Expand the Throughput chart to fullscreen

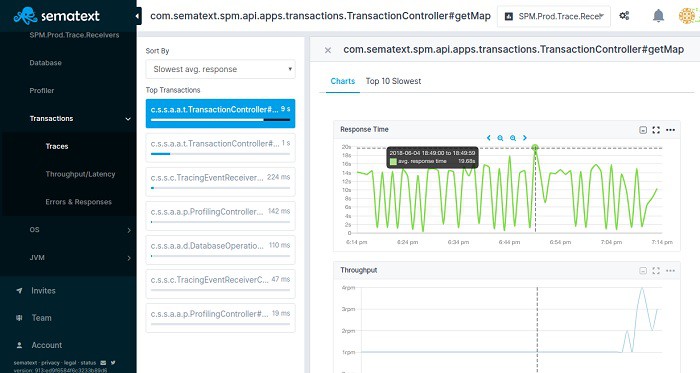click(656, 270)
